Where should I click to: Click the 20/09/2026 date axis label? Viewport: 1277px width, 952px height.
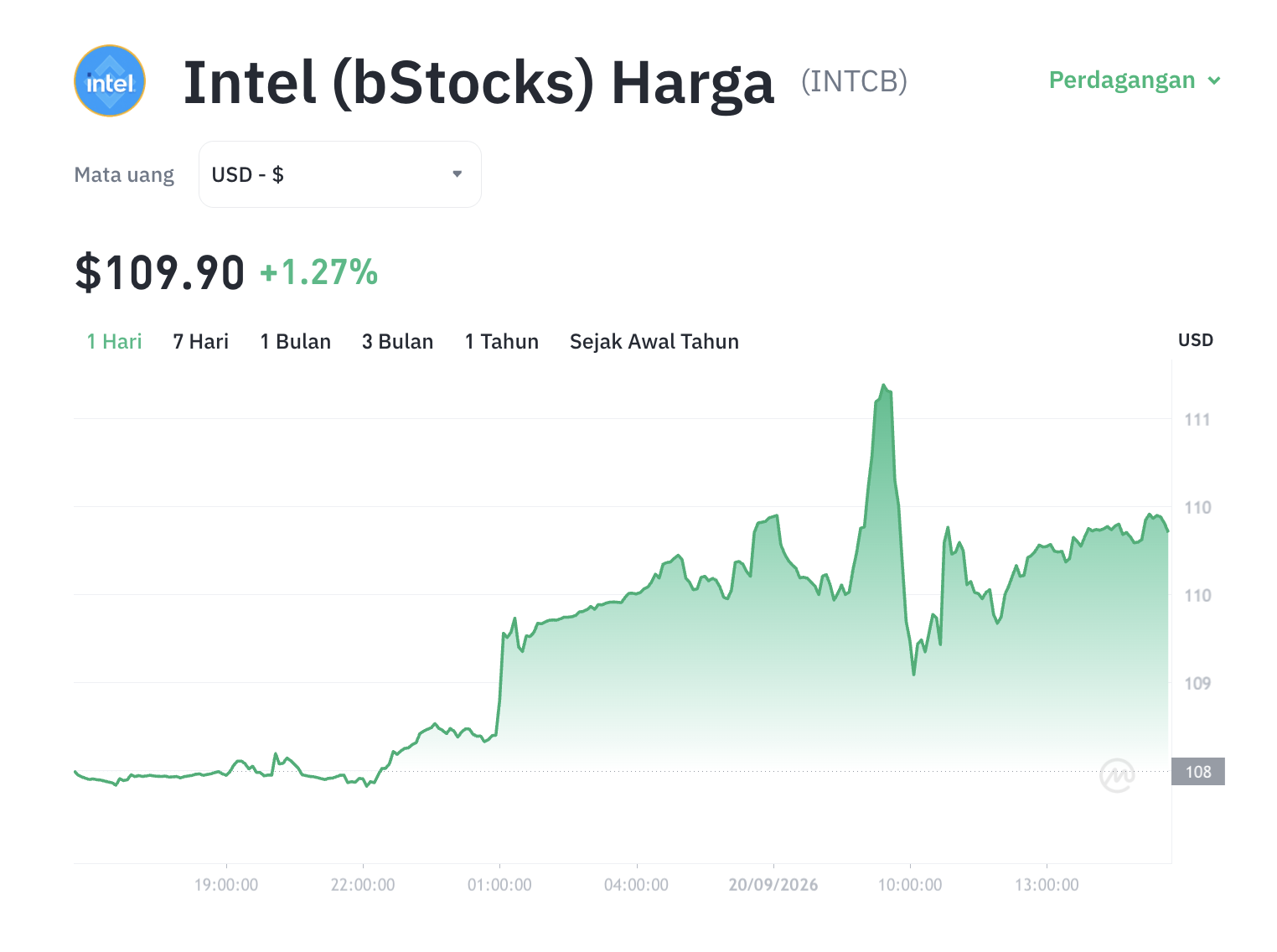(773, 885)
